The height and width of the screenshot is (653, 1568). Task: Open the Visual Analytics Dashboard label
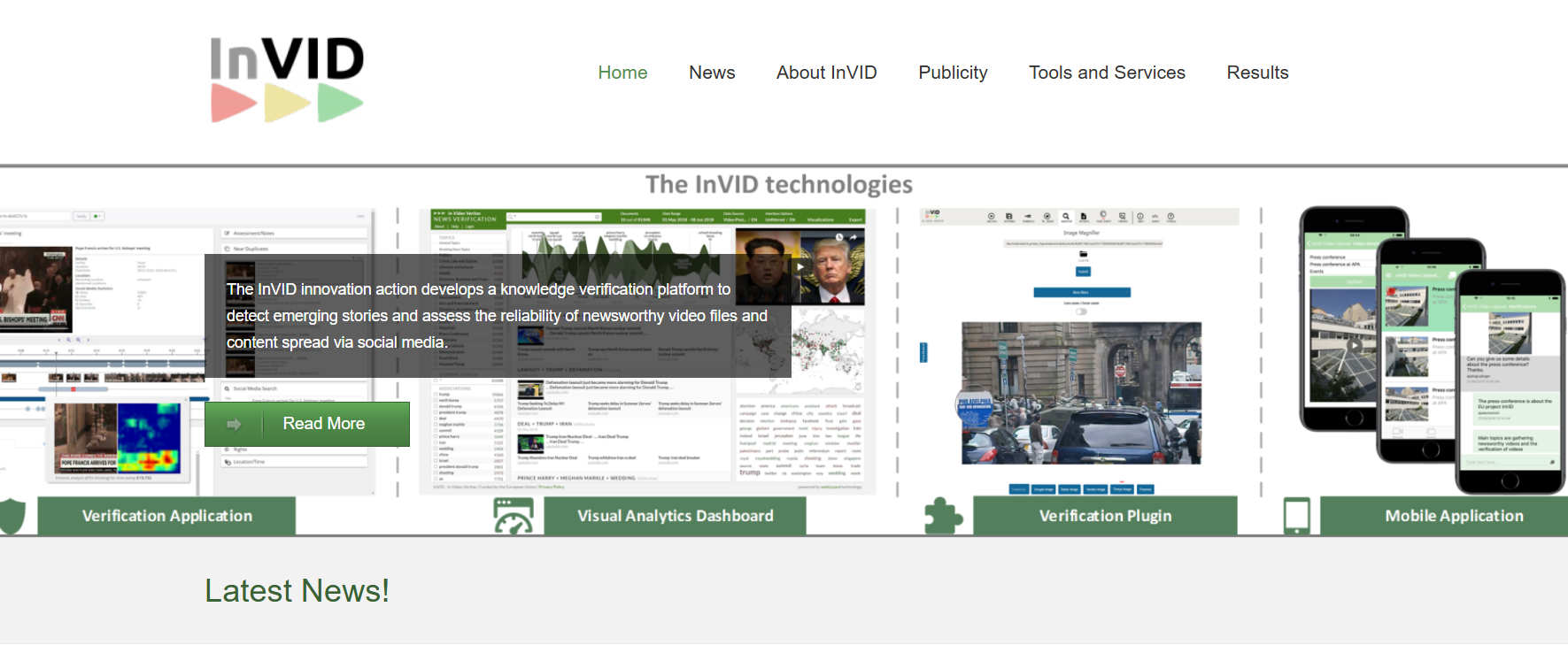click(675, 516)
